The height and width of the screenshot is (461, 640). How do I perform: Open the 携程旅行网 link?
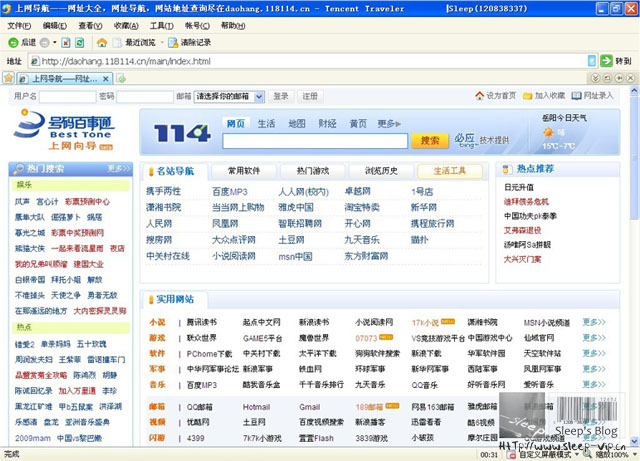click(x=432, y=224)
